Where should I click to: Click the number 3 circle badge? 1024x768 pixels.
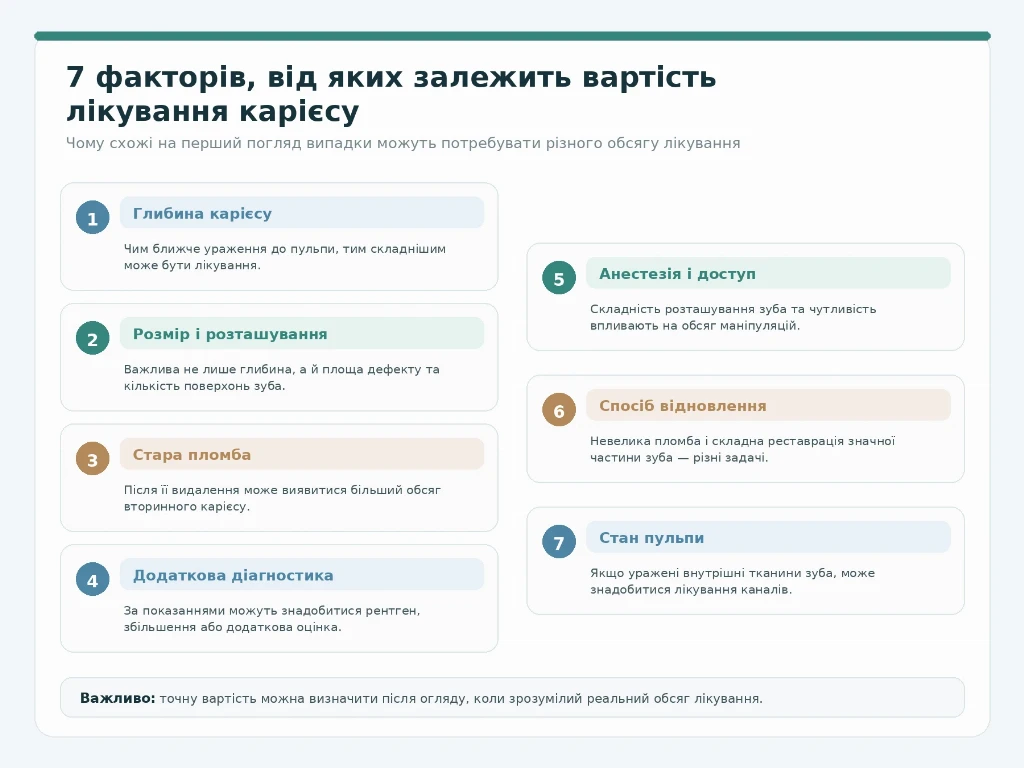click(93, 459)
